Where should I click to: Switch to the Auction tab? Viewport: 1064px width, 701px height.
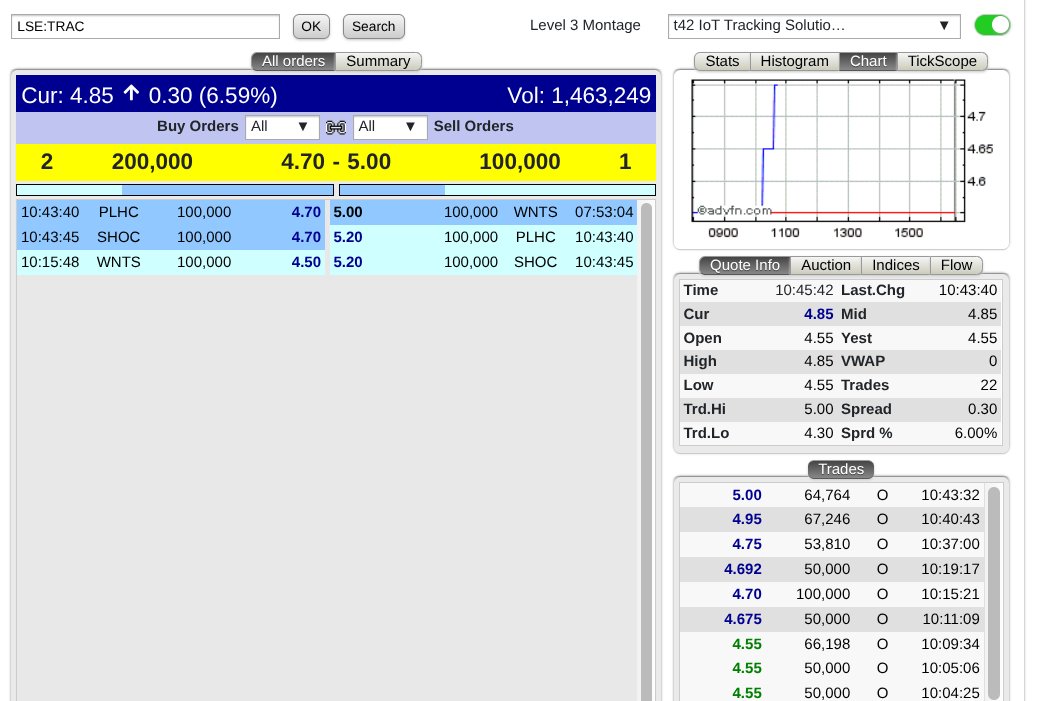[826, 265]
